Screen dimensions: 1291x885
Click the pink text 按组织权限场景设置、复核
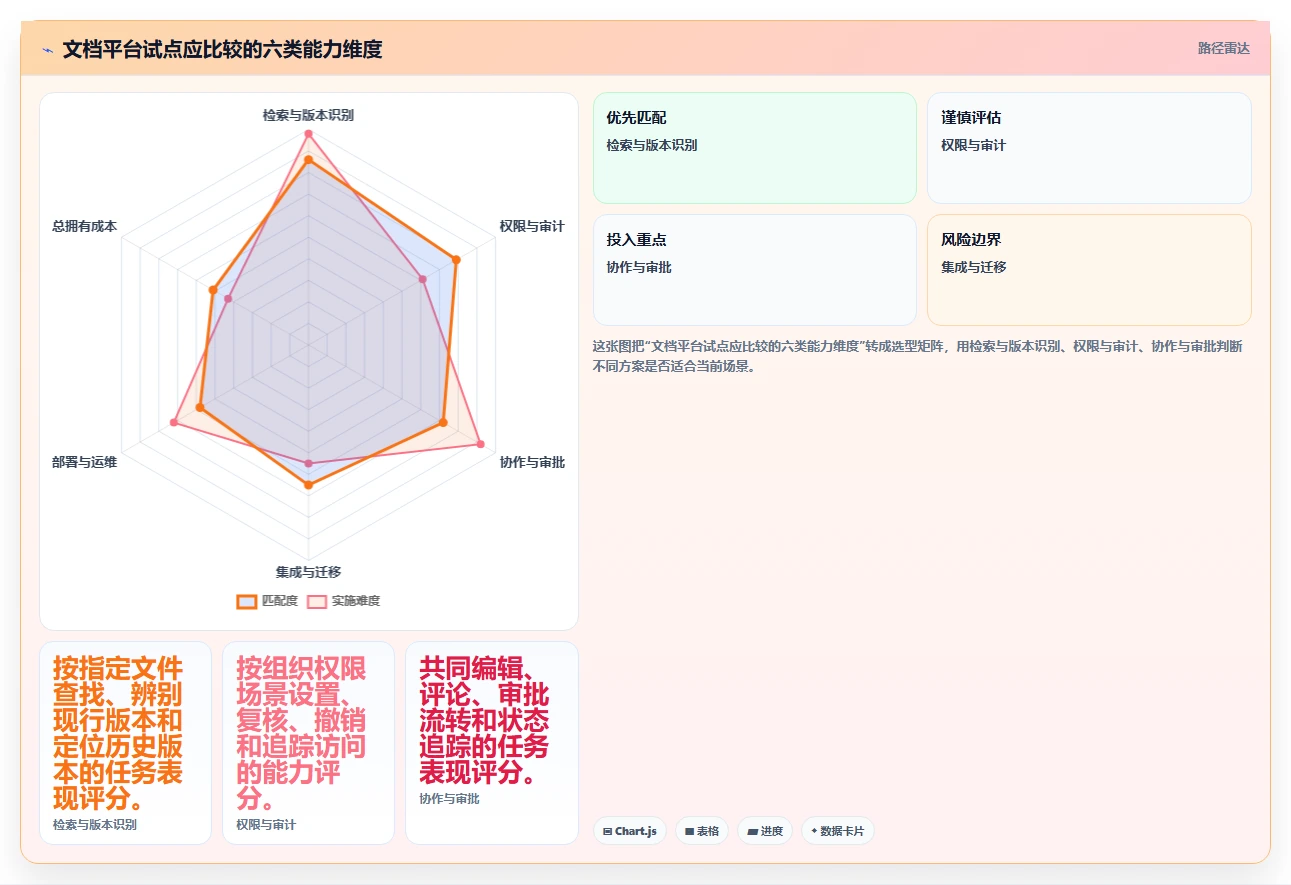coord(301,733)
